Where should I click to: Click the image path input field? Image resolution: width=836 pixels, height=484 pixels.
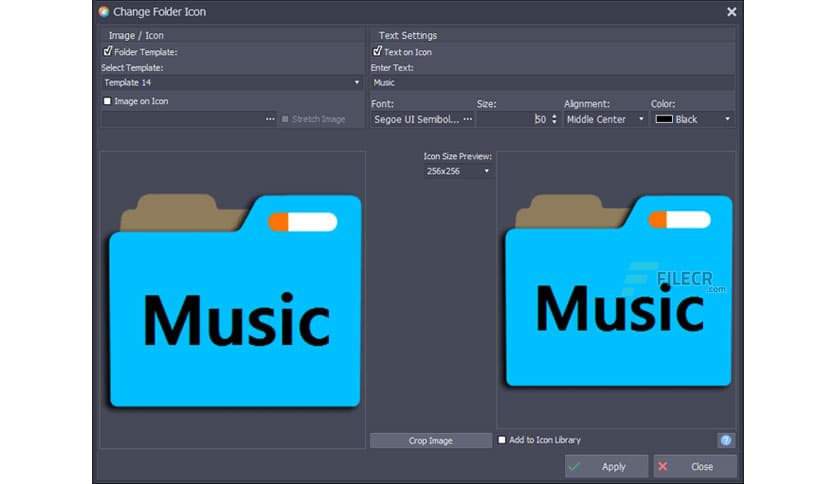pyautogui.click(x=182, y=119)
